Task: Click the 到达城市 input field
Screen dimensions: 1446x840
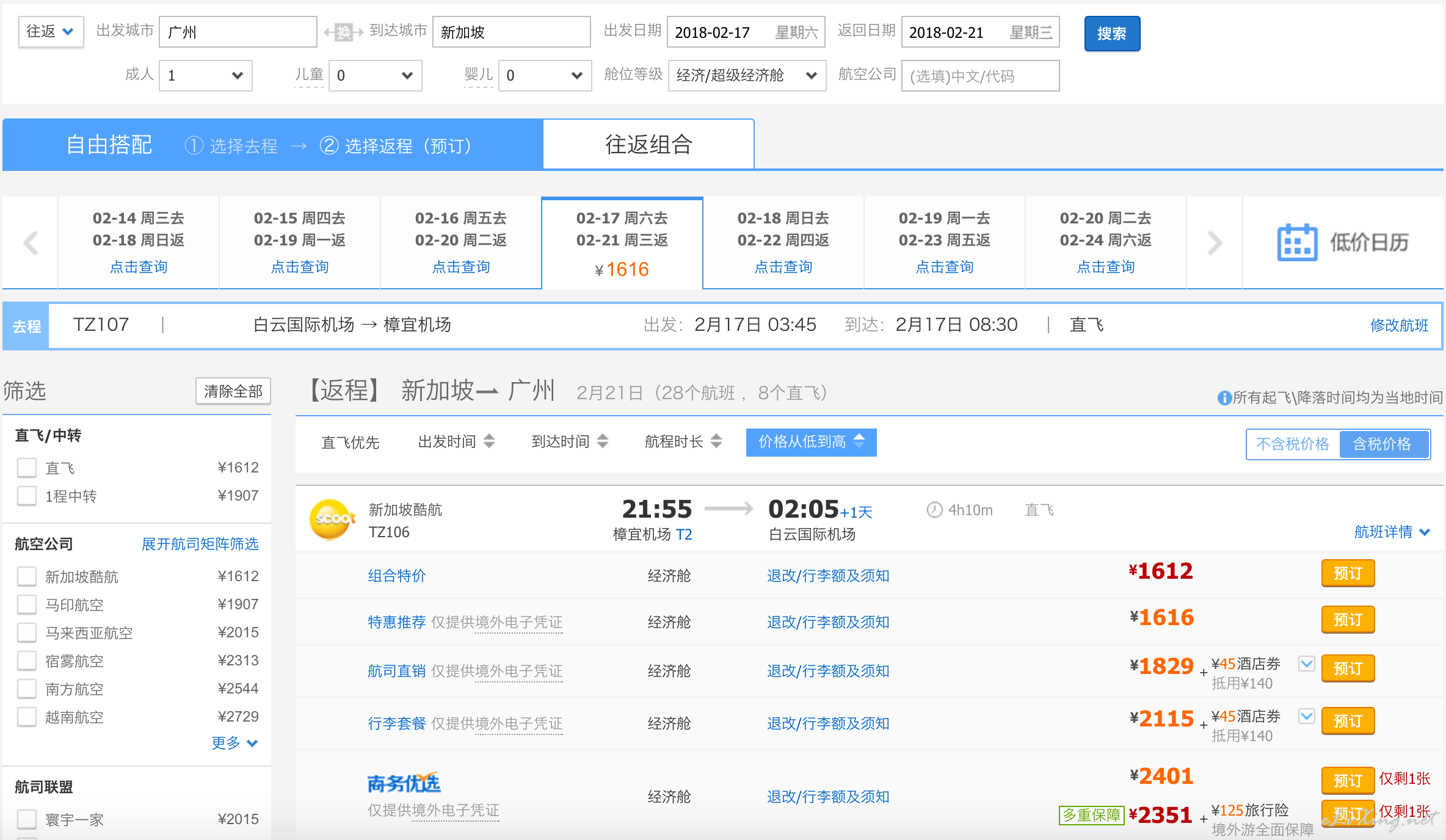Action: click(x=512, y=32)
